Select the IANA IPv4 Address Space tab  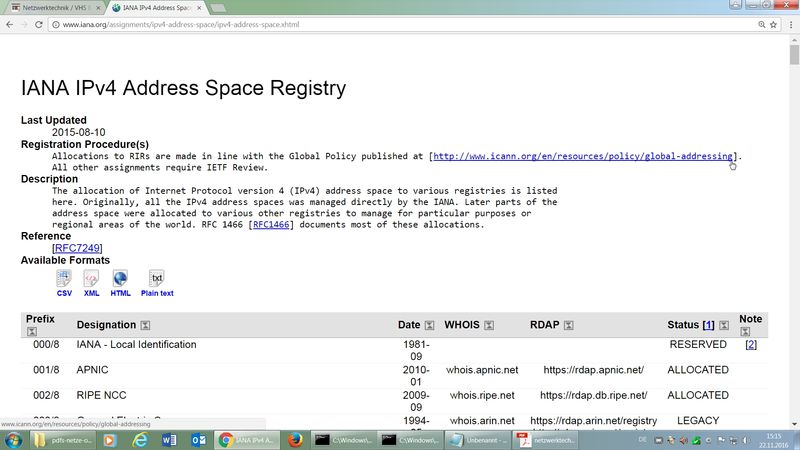(x=156, y=8)
